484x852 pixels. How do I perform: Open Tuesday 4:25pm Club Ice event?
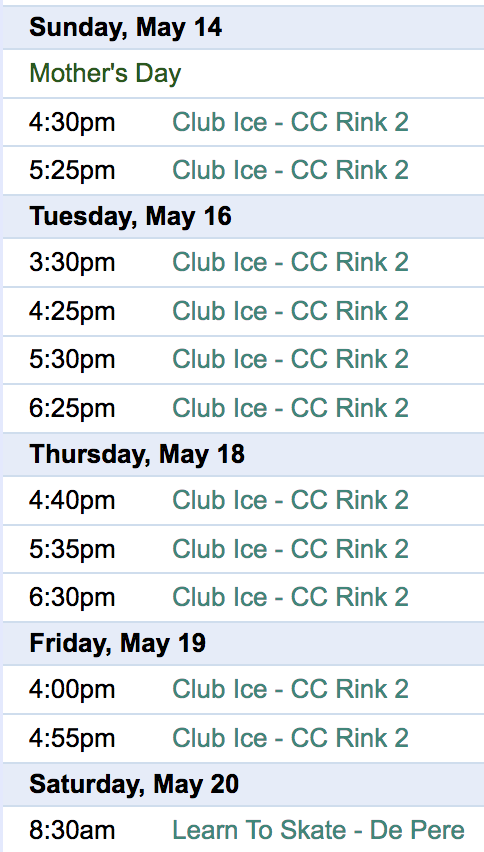tap(290, 311)
